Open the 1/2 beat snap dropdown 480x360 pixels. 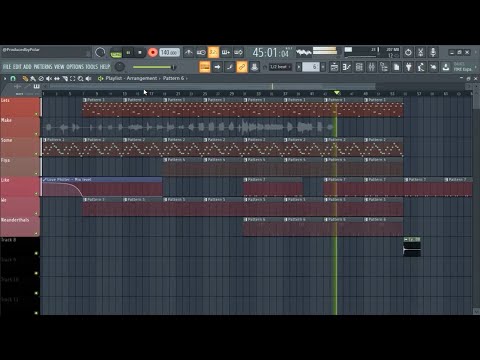click(x=280, y=67)
